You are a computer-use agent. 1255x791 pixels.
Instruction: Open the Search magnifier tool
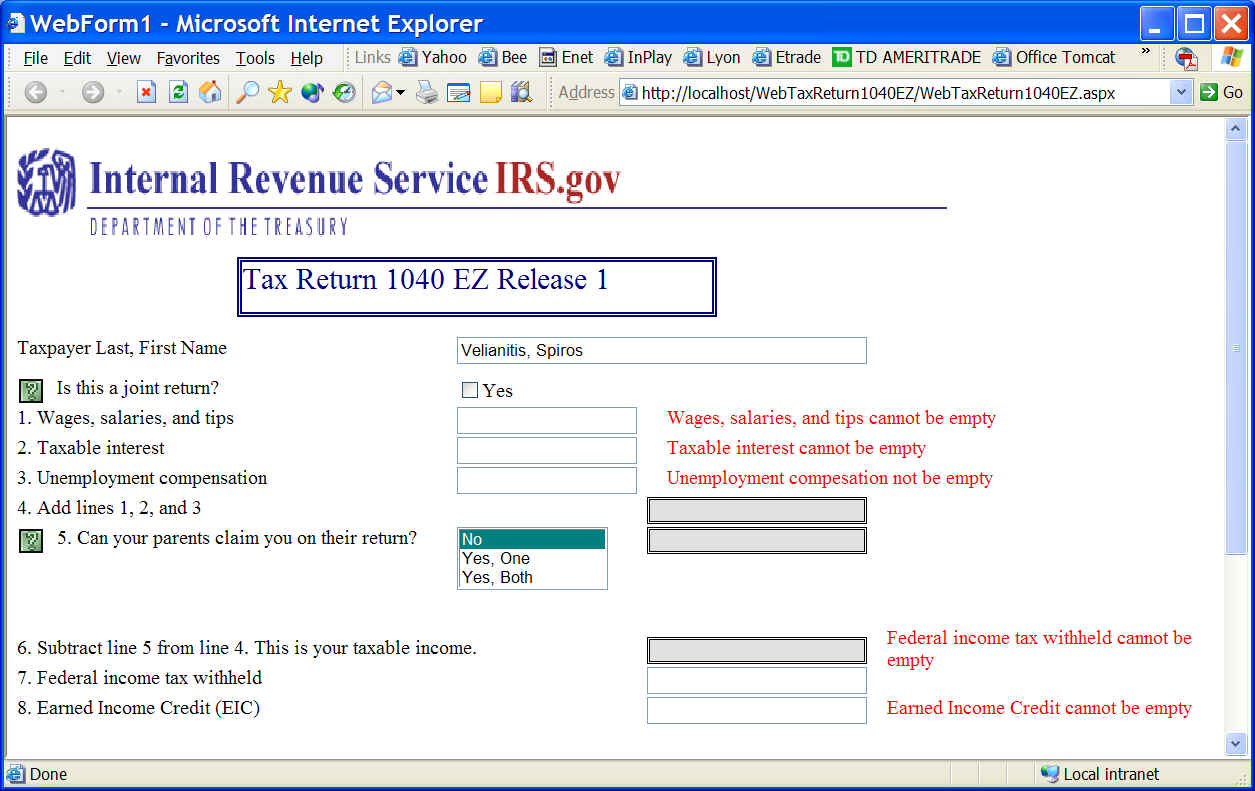tap(247, 93)
